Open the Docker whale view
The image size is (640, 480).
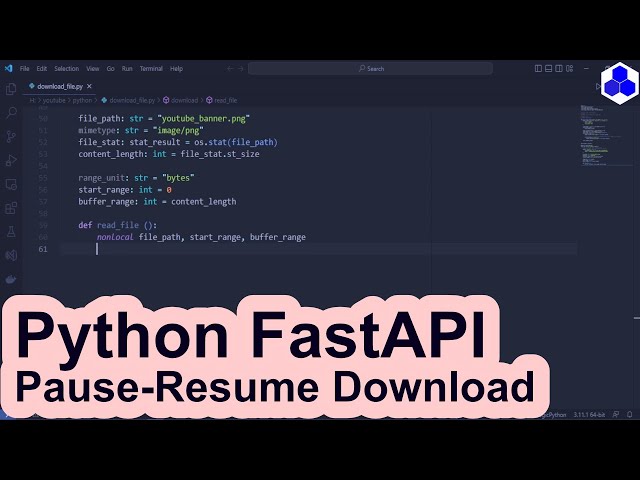point(11,280)
